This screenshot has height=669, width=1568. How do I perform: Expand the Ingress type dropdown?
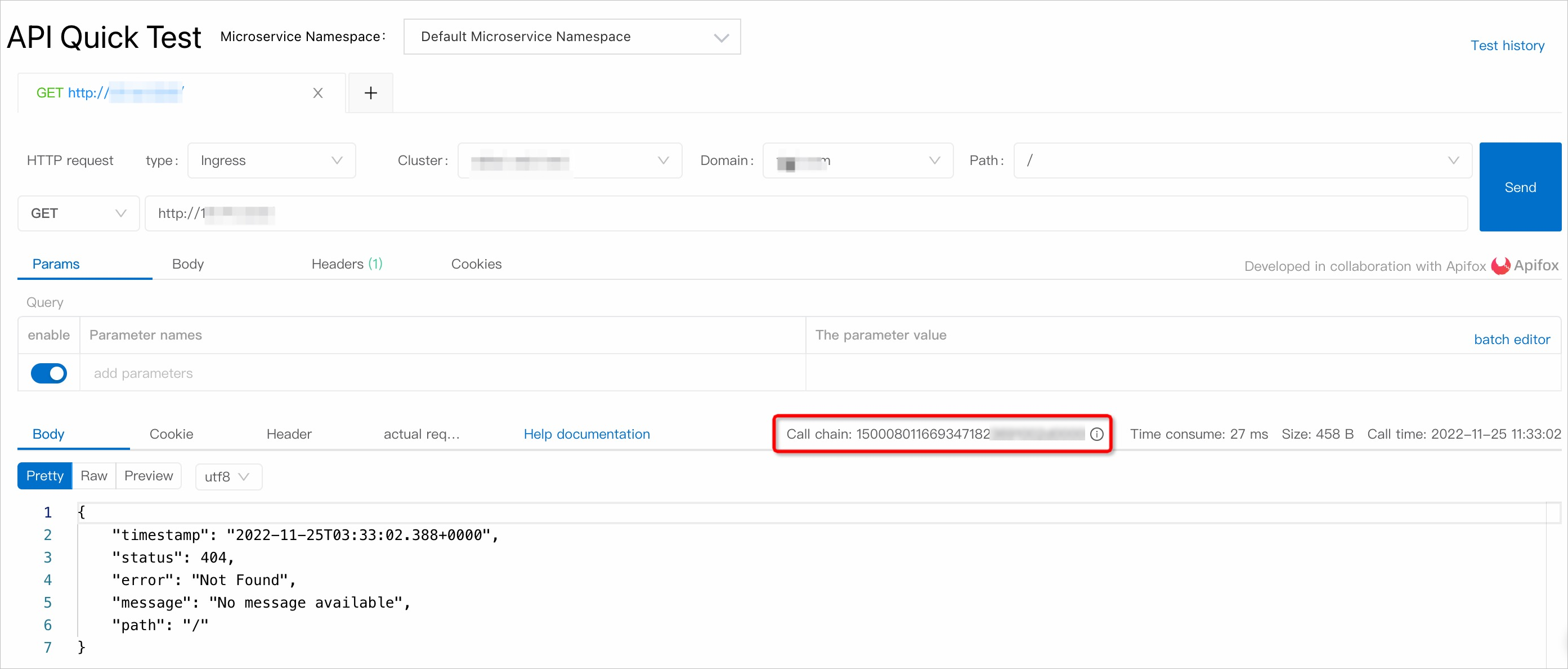click(x=271, y=160)
